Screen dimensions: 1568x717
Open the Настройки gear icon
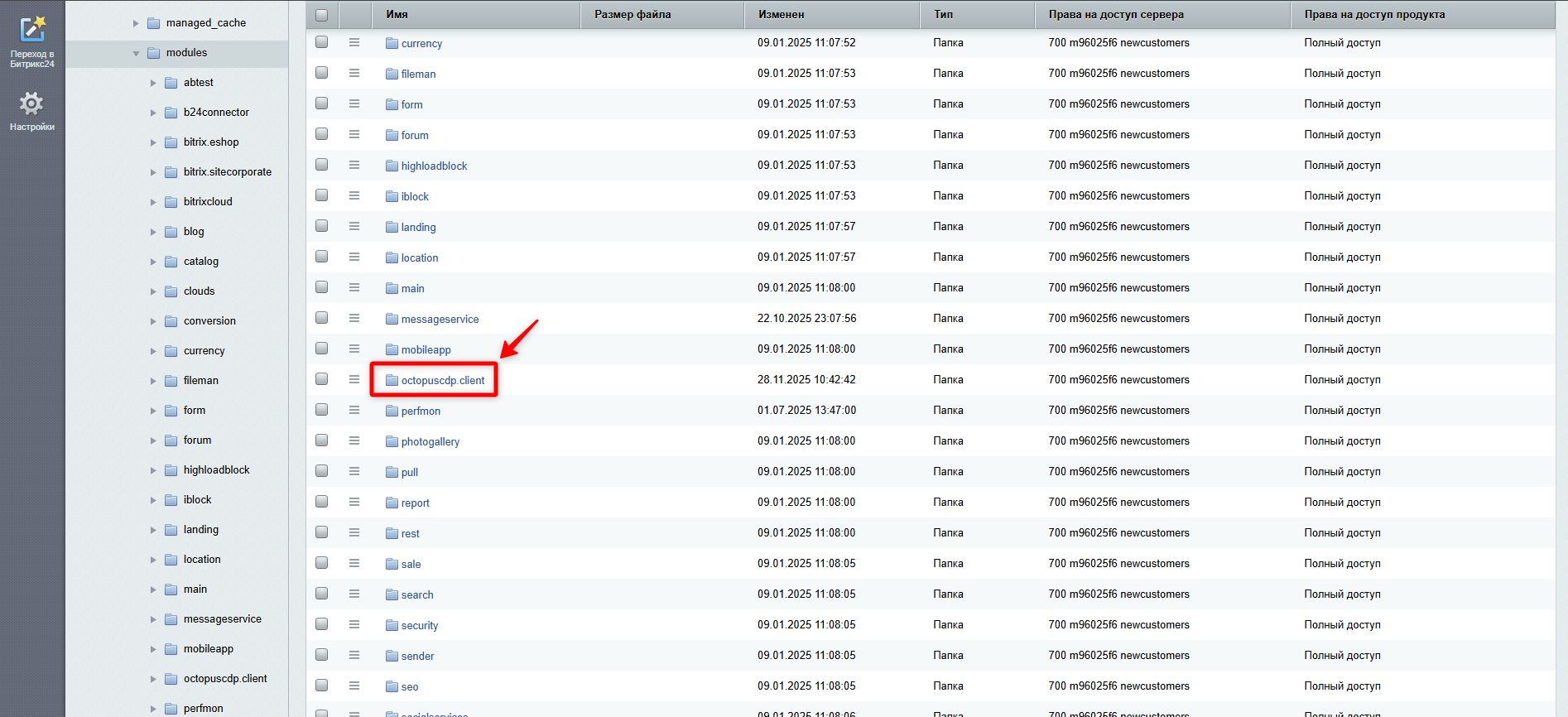pos(31,111)
